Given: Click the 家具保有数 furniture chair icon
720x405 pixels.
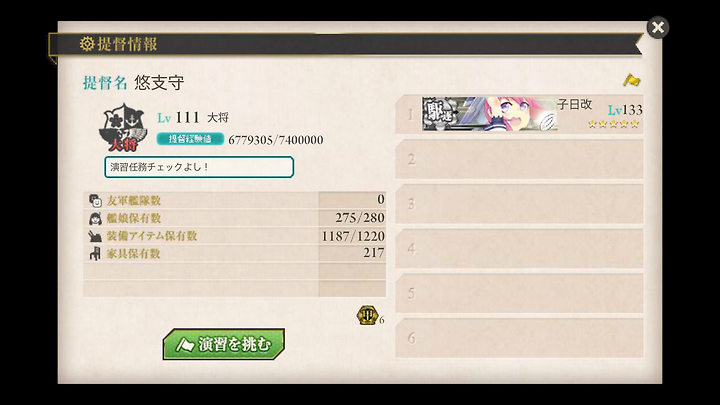Looking at the screenshot, I should click(x=95, y=253).
